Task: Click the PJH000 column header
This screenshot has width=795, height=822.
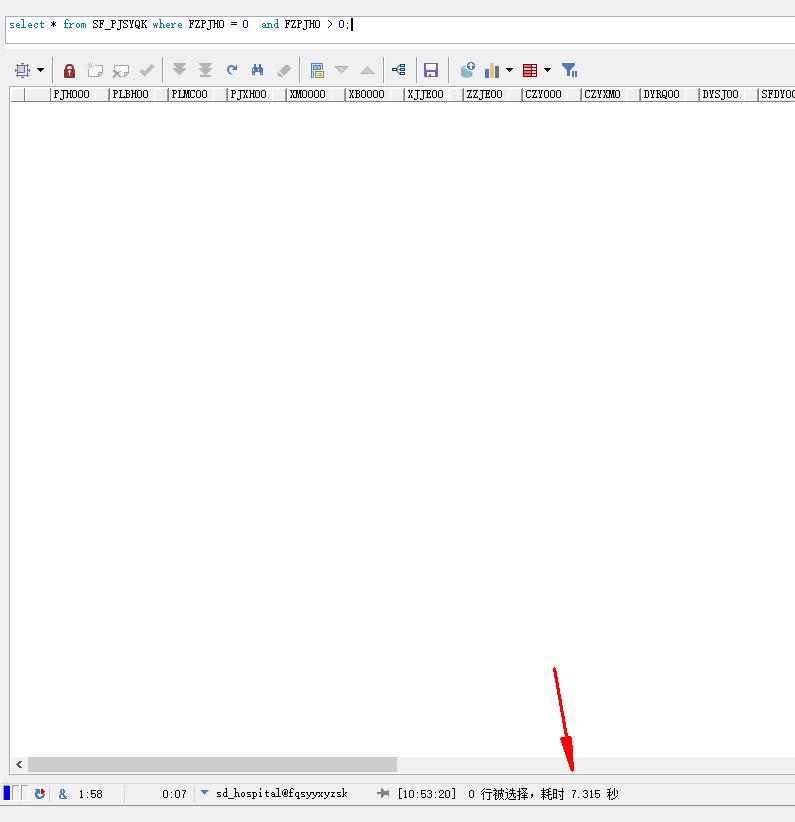Action: tap(79, 94)
